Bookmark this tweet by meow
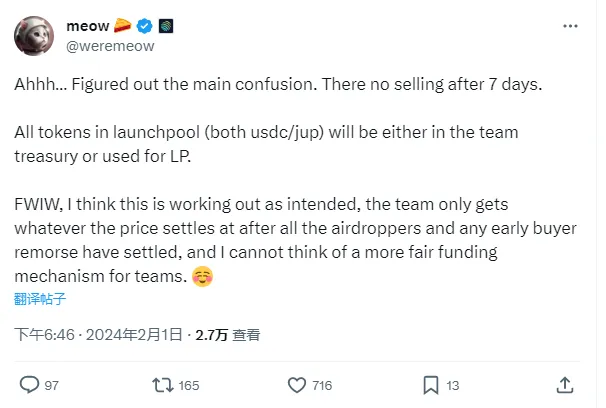 coord(431,384)
